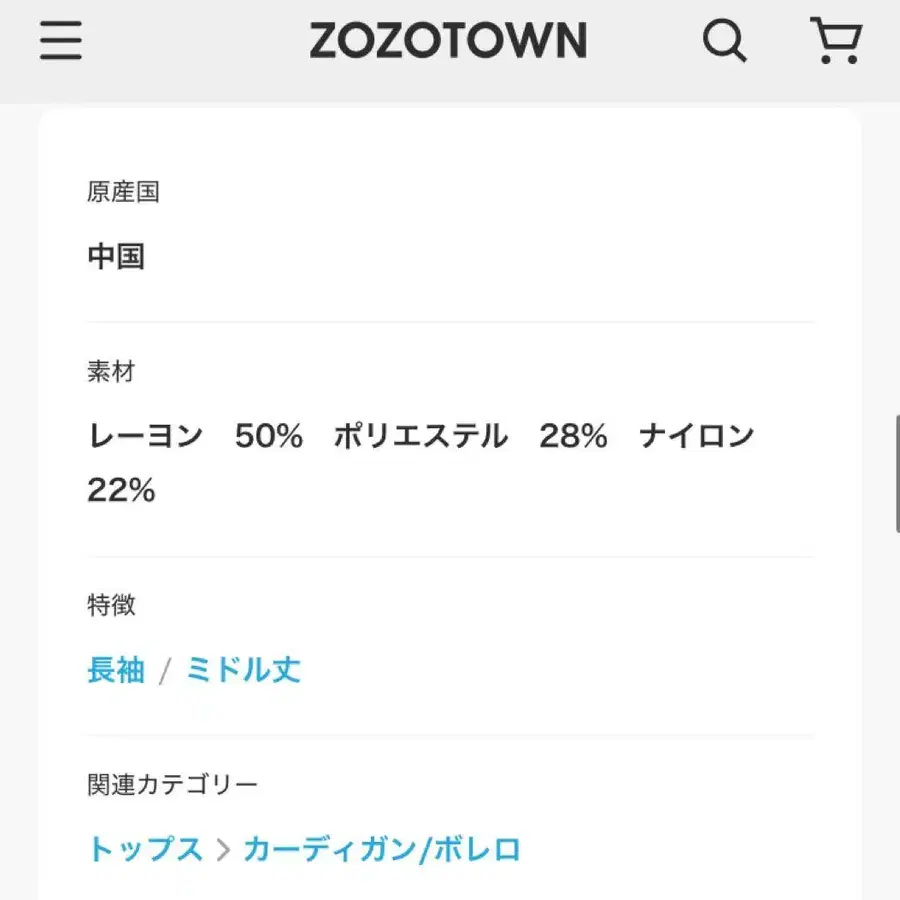Open the hamburger navigation menu
Image resolution: width=900 pixels, height=900 pixels.
click(x=61, y=42)
